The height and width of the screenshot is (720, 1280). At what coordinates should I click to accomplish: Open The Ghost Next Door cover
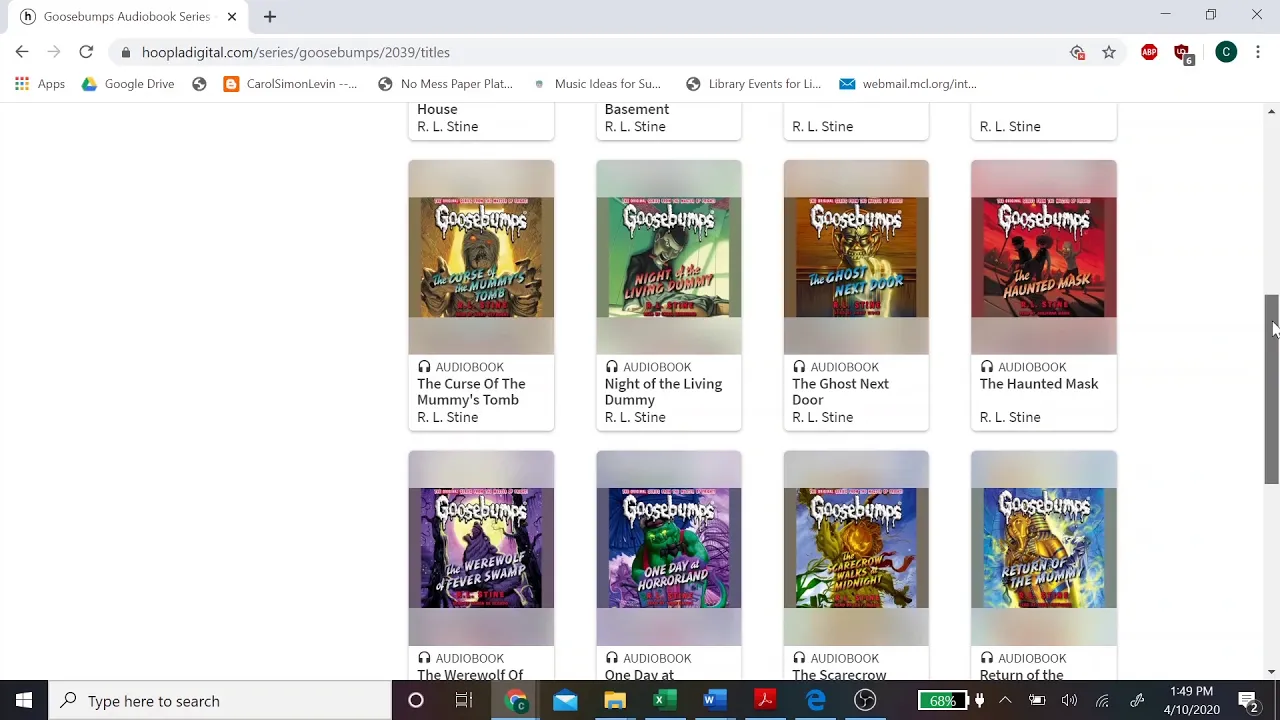coord(856,257)
